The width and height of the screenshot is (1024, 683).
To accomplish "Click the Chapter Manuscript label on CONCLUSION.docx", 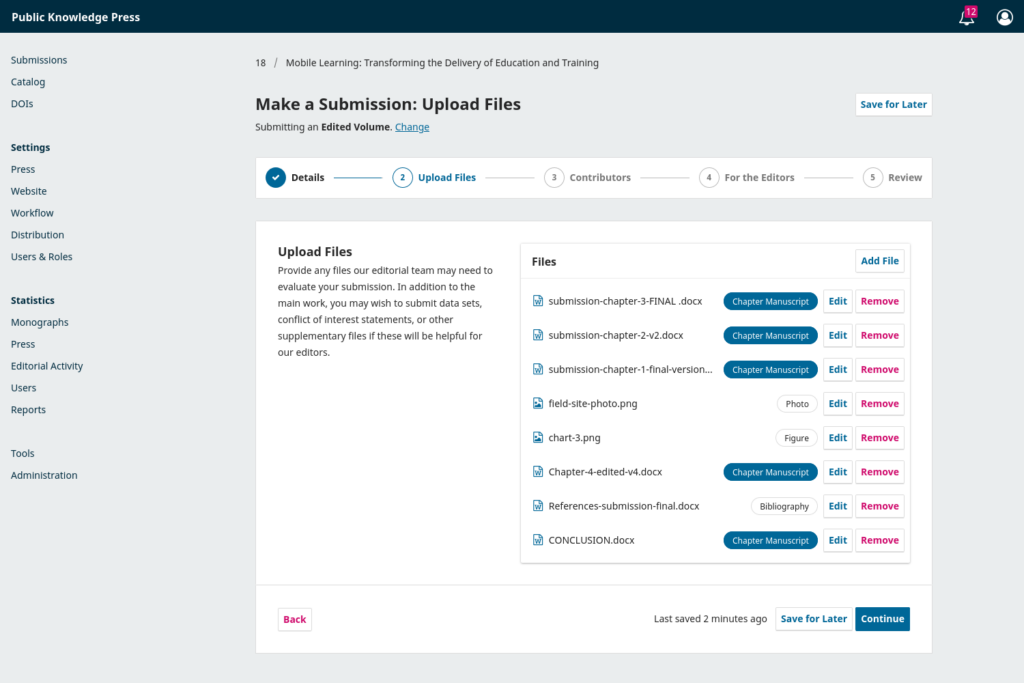I will click(x=770, y=540).
